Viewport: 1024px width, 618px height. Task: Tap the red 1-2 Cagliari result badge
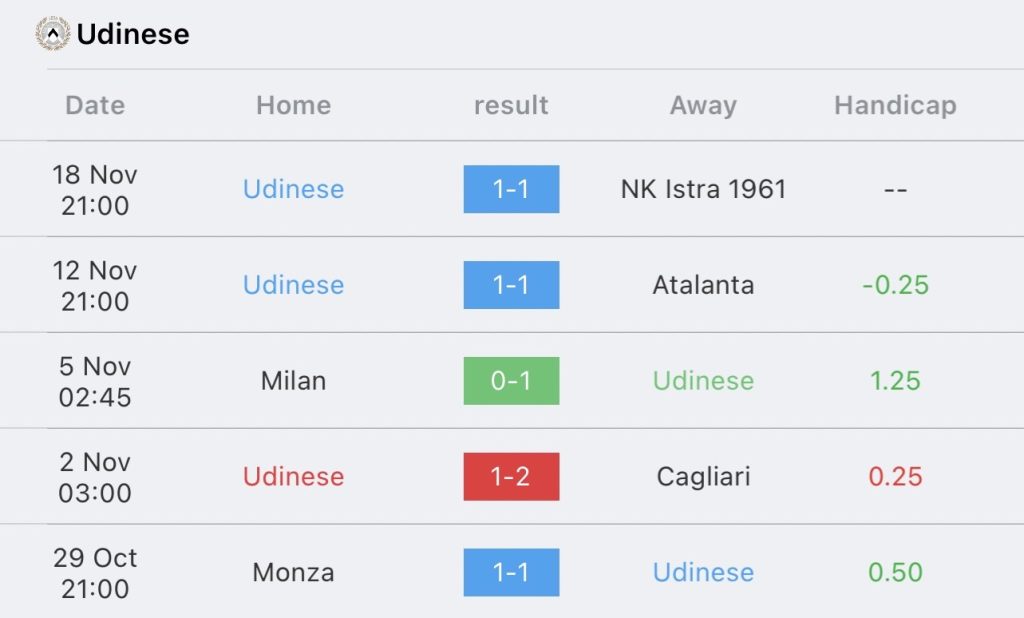coord(511,476)
